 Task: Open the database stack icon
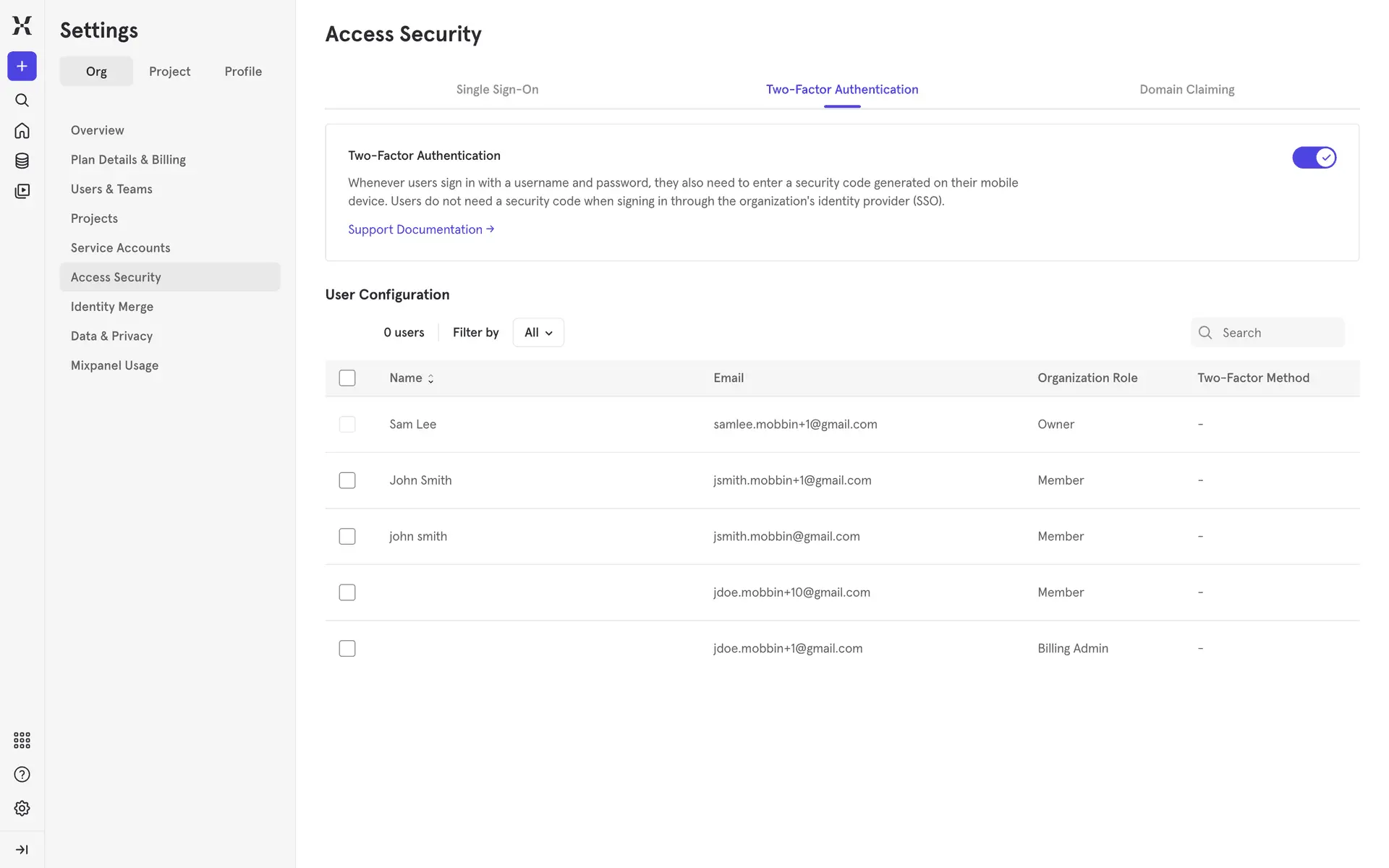tap(22, 161)
